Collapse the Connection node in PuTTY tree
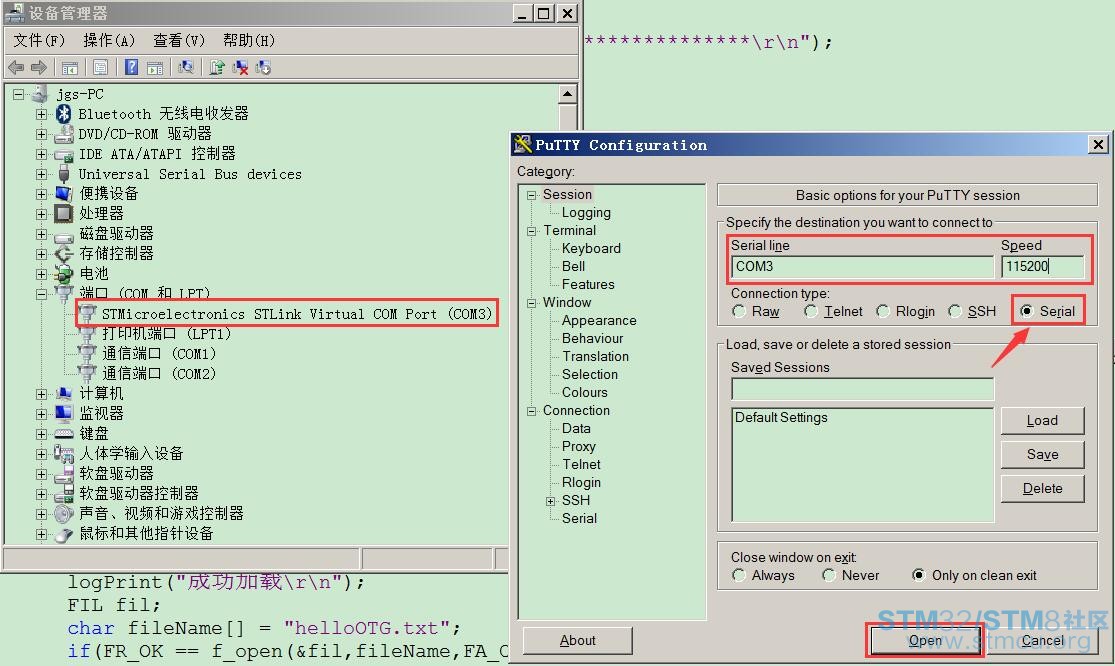 click(x=531, y=411)
